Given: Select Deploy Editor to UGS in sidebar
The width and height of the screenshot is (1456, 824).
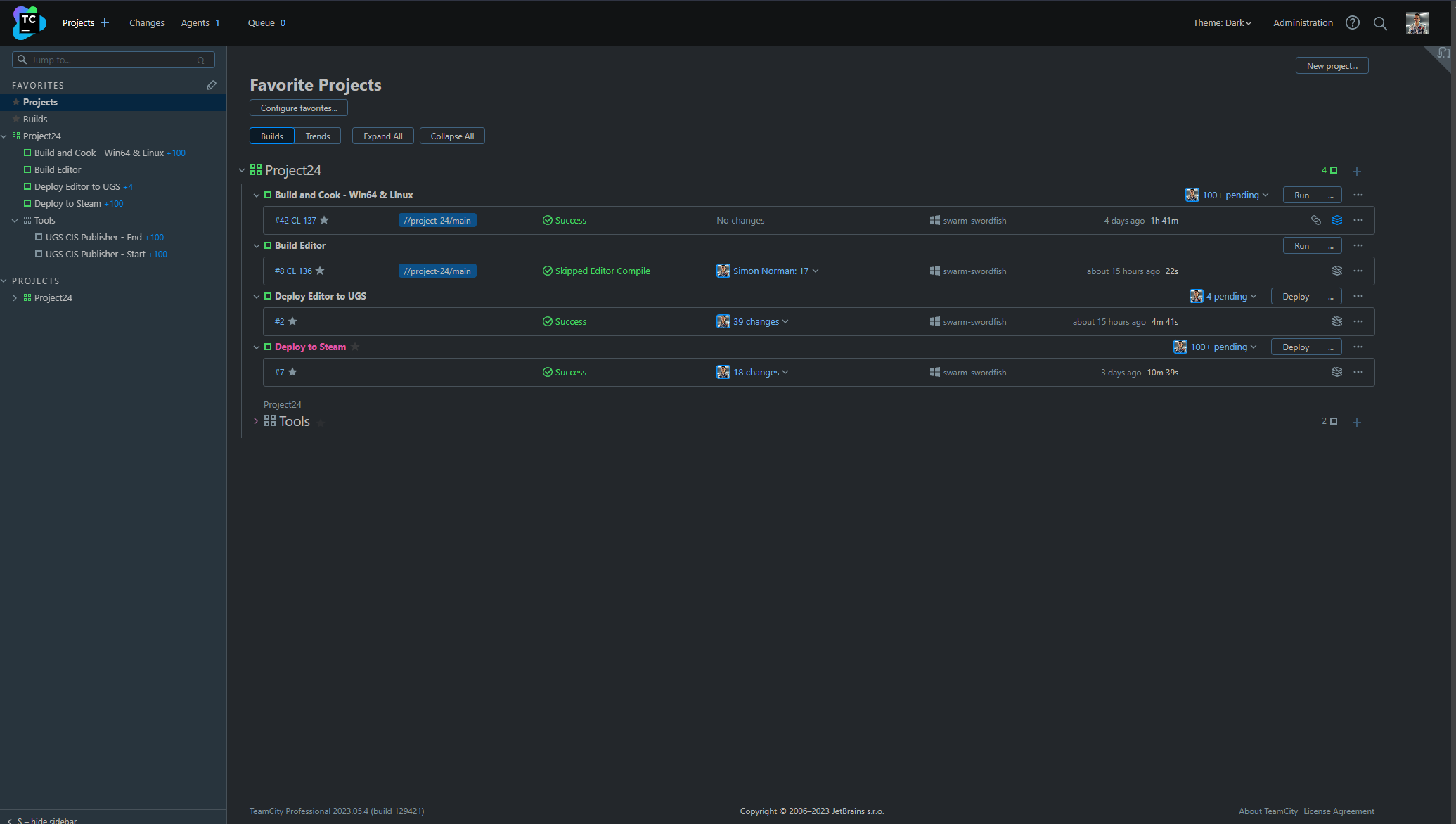Looking at the screenshot, I should 77,186.
